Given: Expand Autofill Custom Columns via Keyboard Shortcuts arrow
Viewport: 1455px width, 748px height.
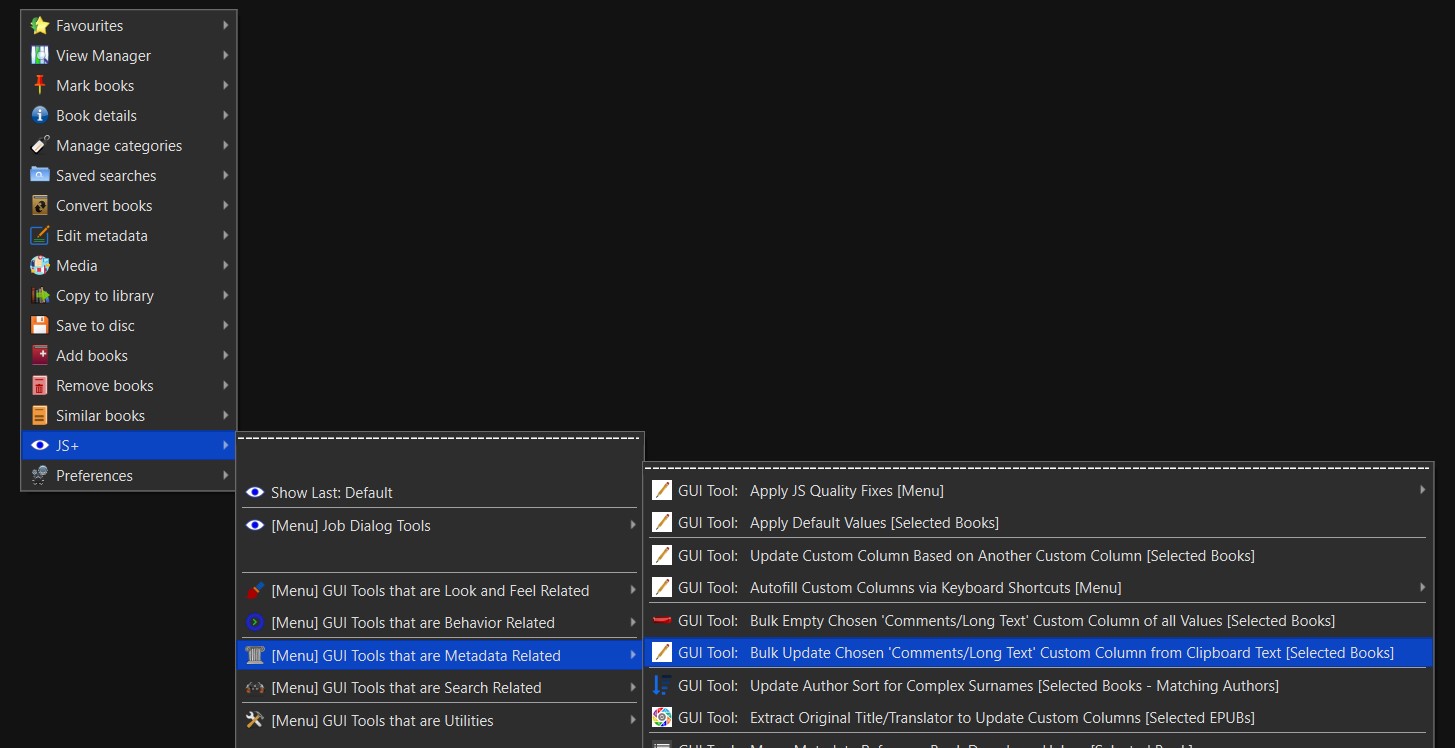Looking at the screenshot, I should click(x=1422, y=588).
